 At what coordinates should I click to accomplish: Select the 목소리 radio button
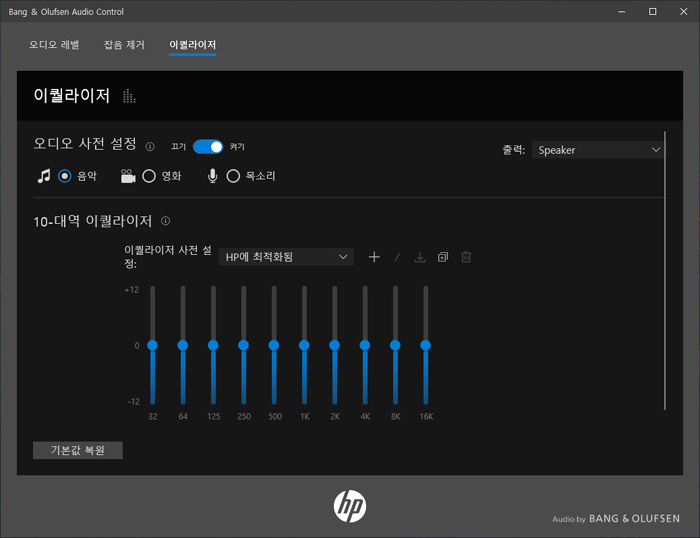[x=233, y=176]
